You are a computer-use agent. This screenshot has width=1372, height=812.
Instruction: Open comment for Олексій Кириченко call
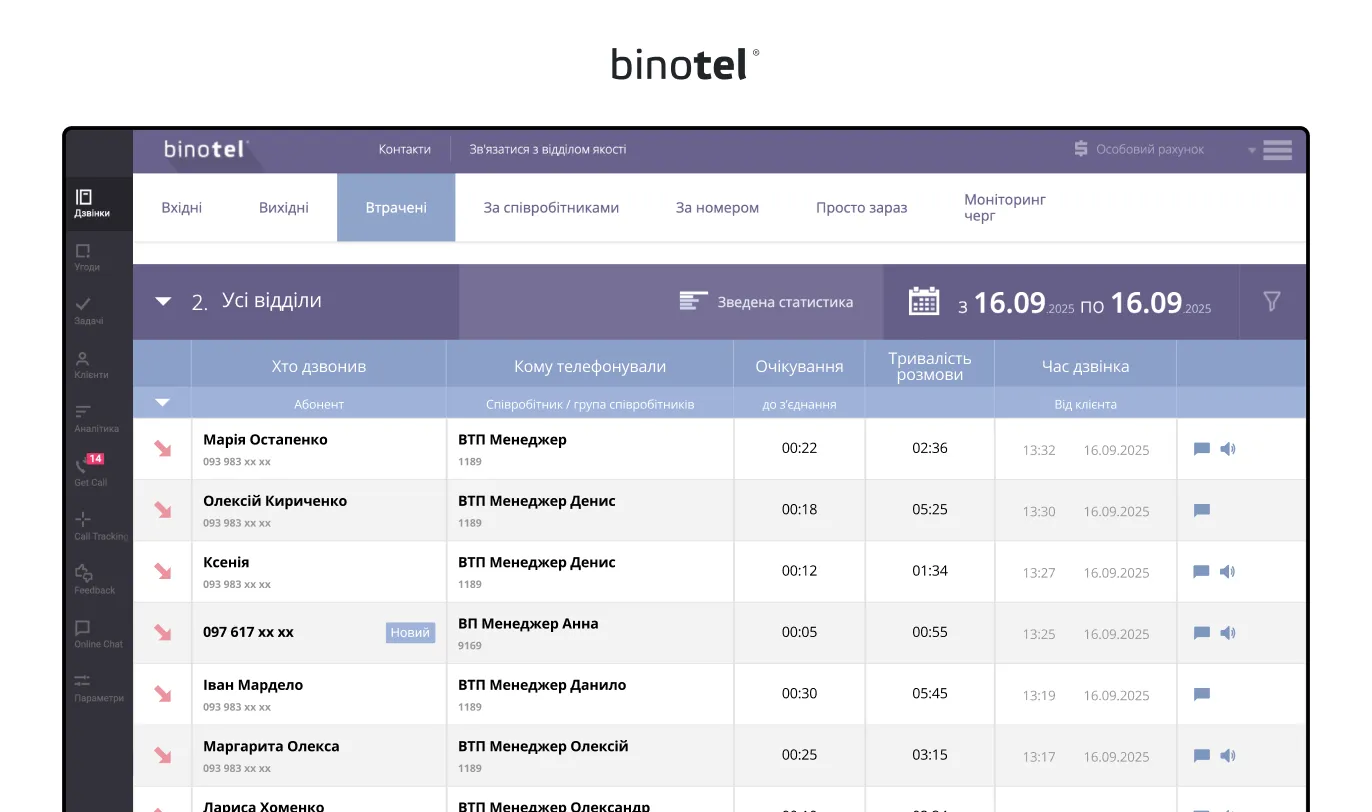click(x=1202, y=510)
